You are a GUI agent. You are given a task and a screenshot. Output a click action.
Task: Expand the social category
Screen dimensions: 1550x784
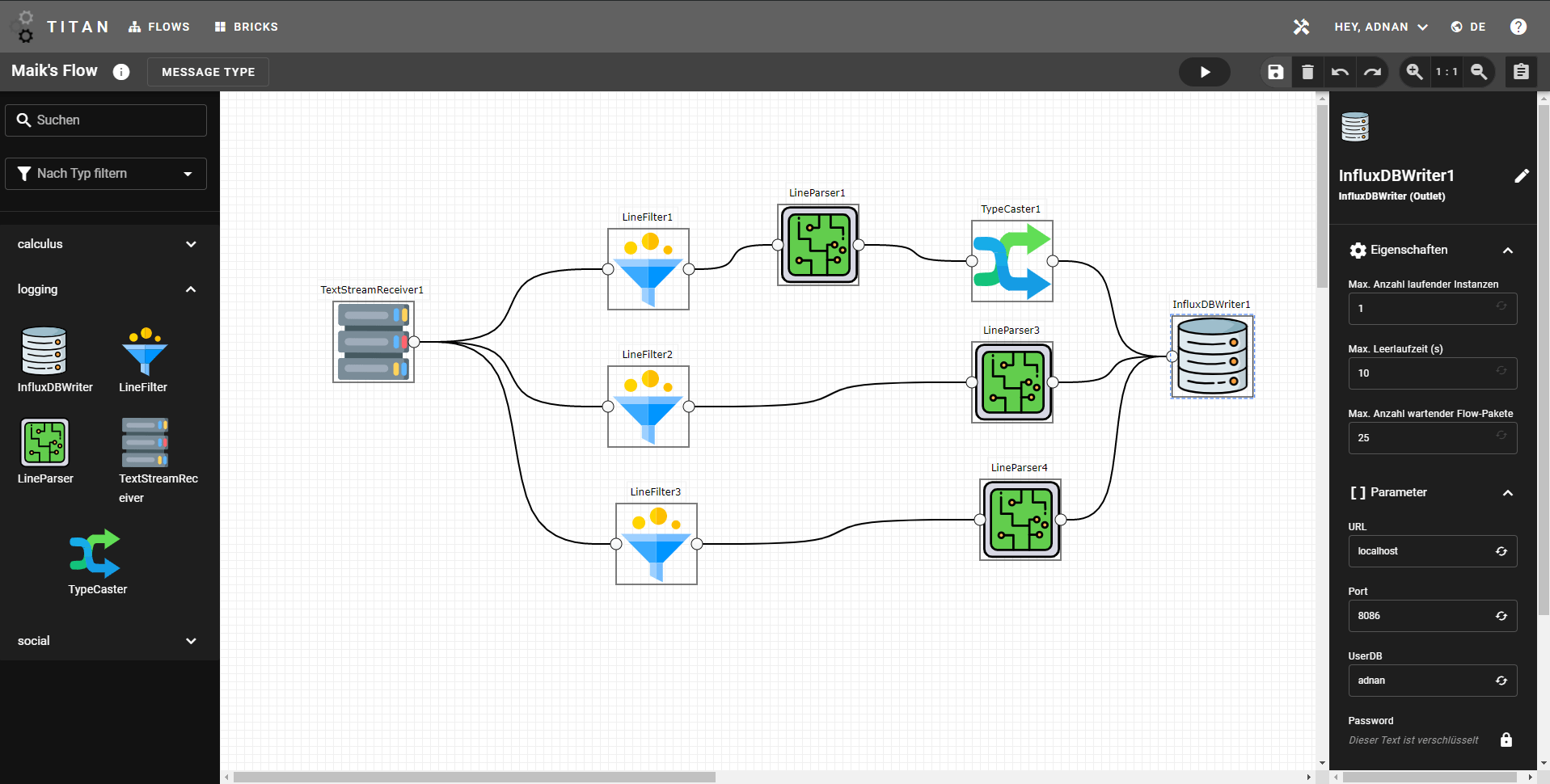pos(110,641)
